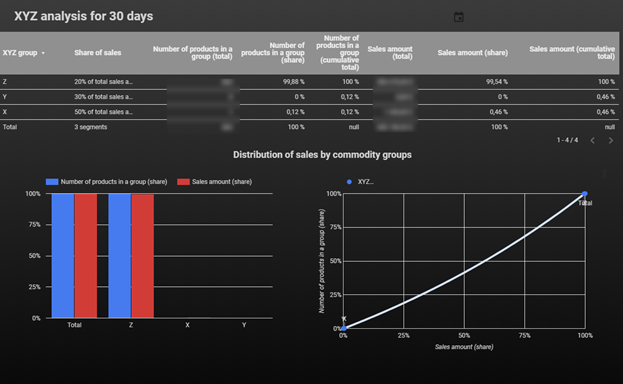Sort by XYZ group column arrow

pyautogui.click(x=43, y=53)
